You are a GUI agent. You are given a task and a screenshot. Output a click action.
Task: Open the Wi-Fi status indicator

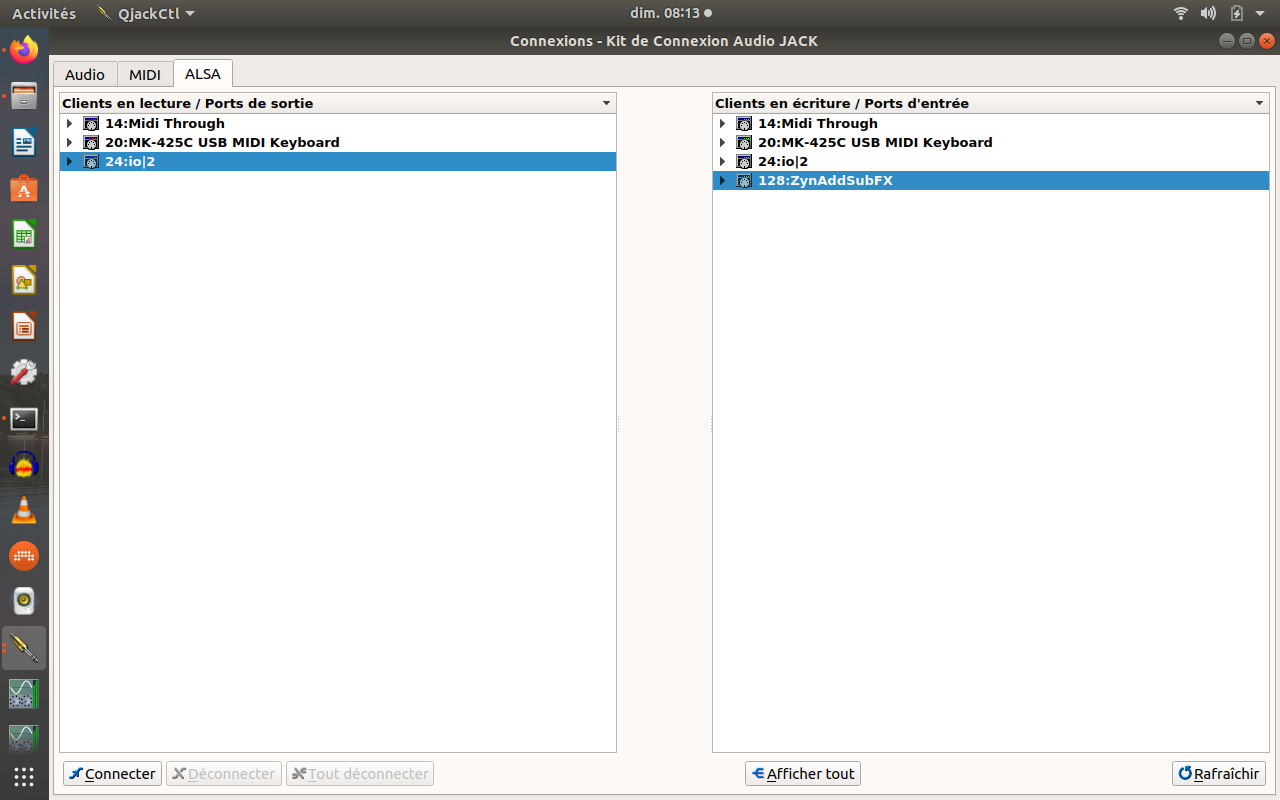tap(1181, 13)
